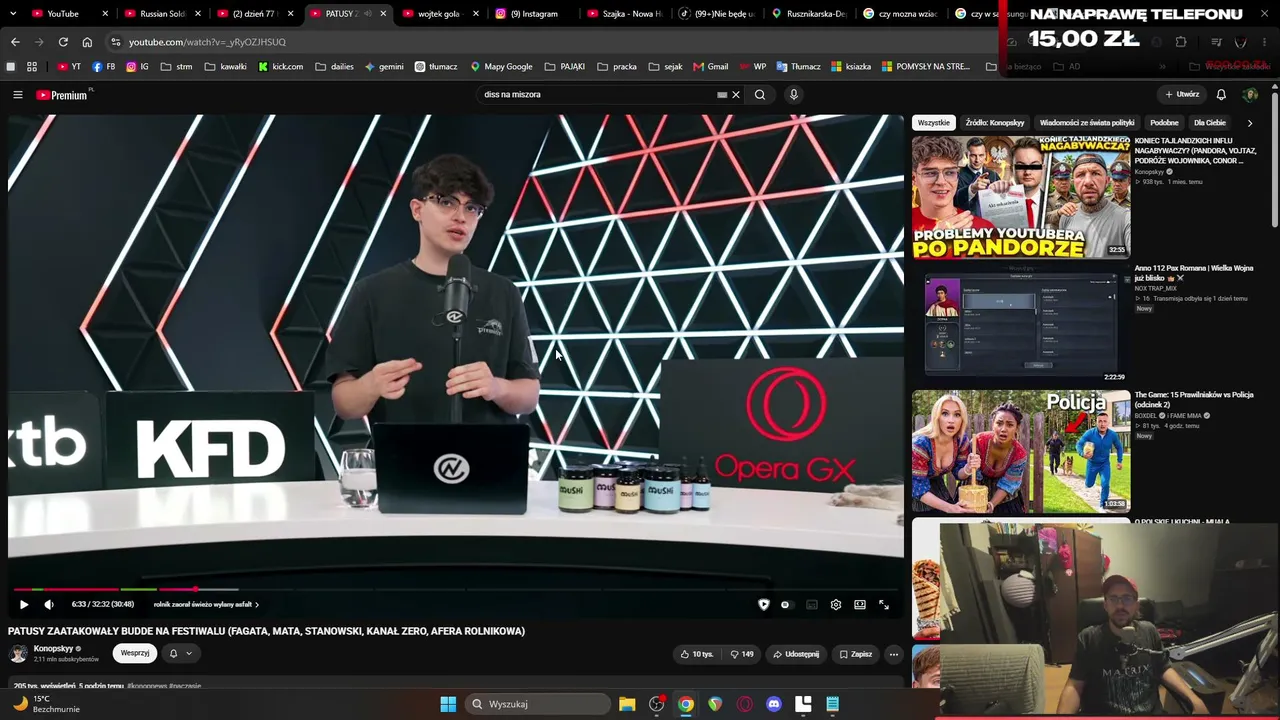Viewport: 1280px width, 720px height.
Task: Select the "Wiadomości ze świata polityki" chip
Action: [1087, 123]
